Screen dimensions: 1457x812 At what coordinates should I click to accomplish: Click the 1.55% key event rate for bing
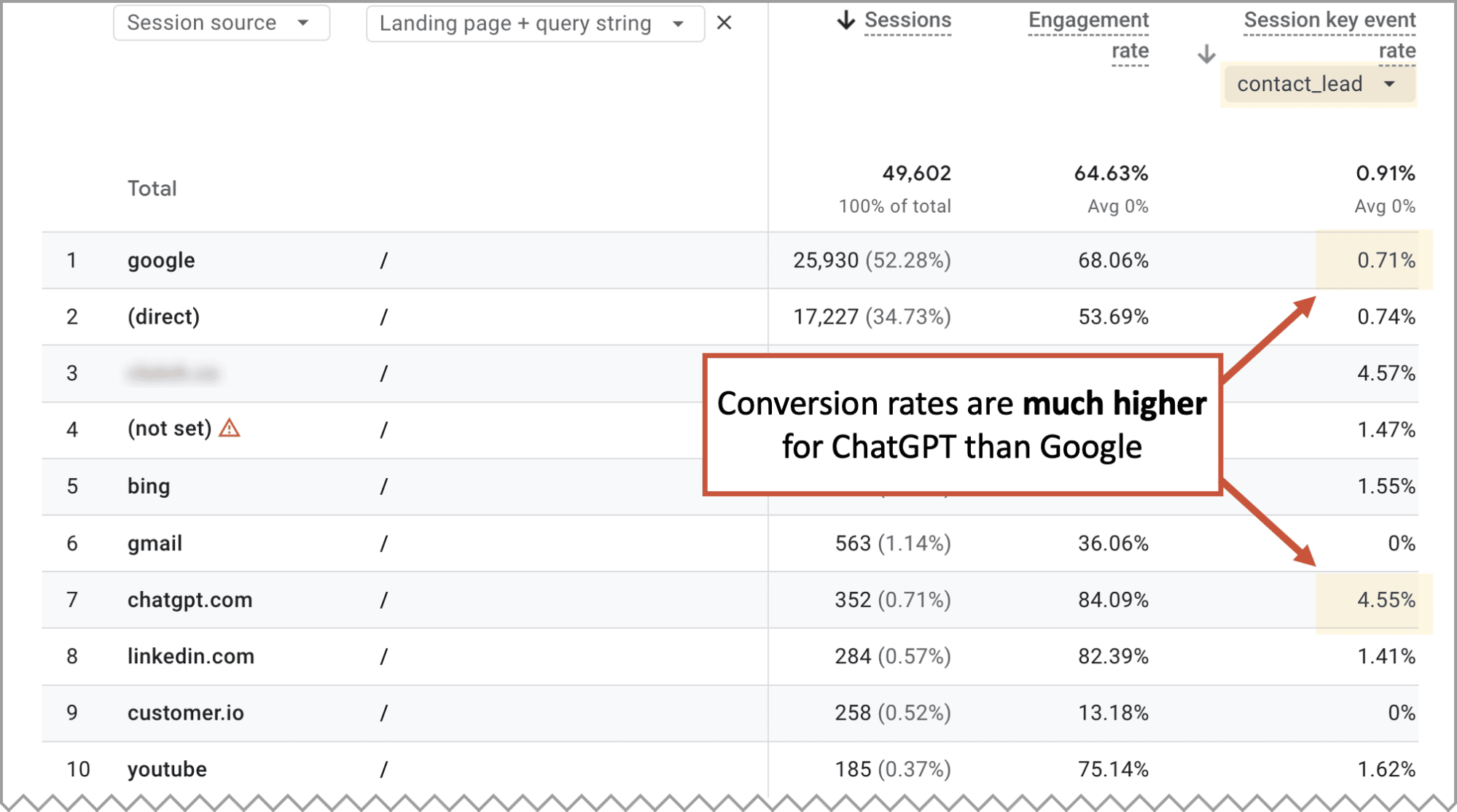pos(1386,486)
